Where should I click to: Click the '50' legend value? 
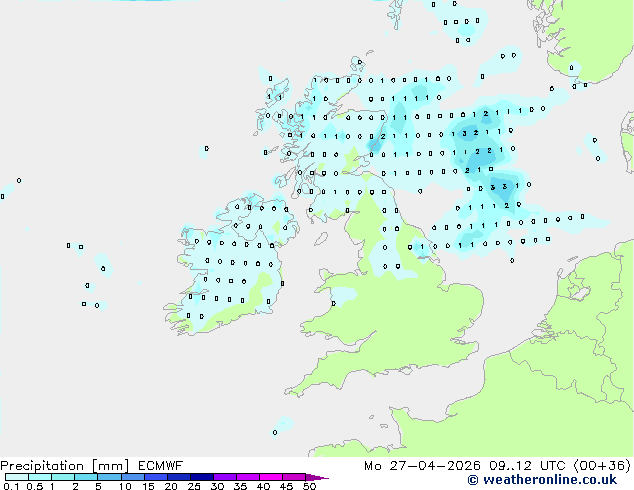tap(309, 486)
